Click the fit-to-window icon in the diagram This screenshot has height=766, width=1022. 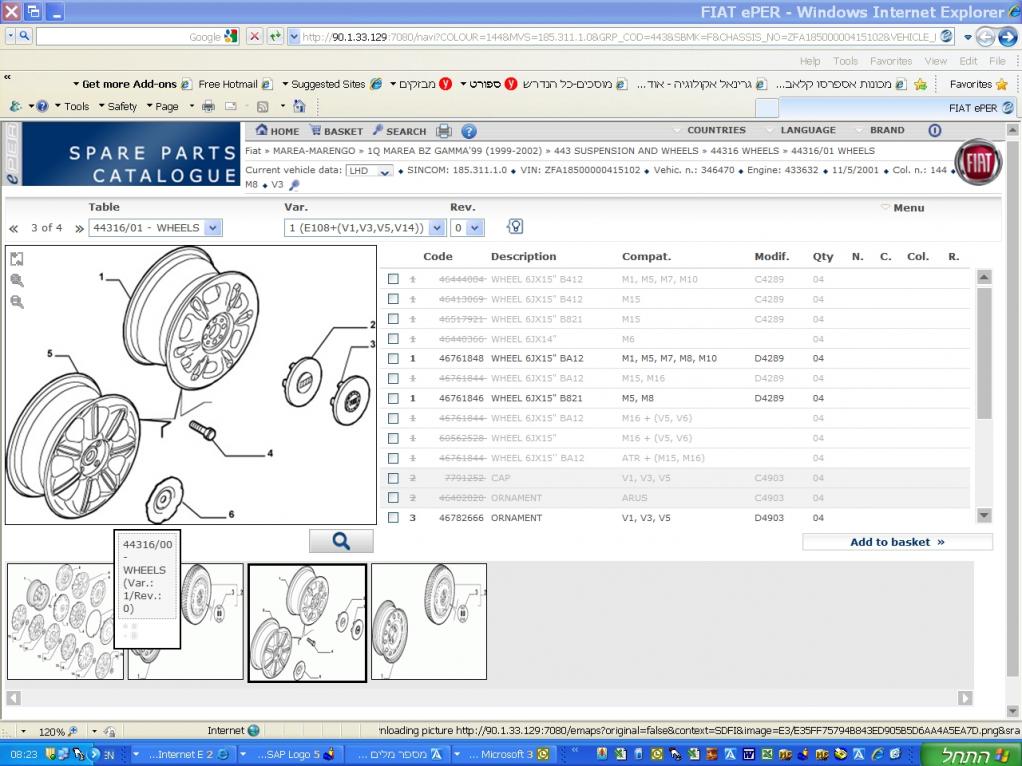(x=17, y=259)
